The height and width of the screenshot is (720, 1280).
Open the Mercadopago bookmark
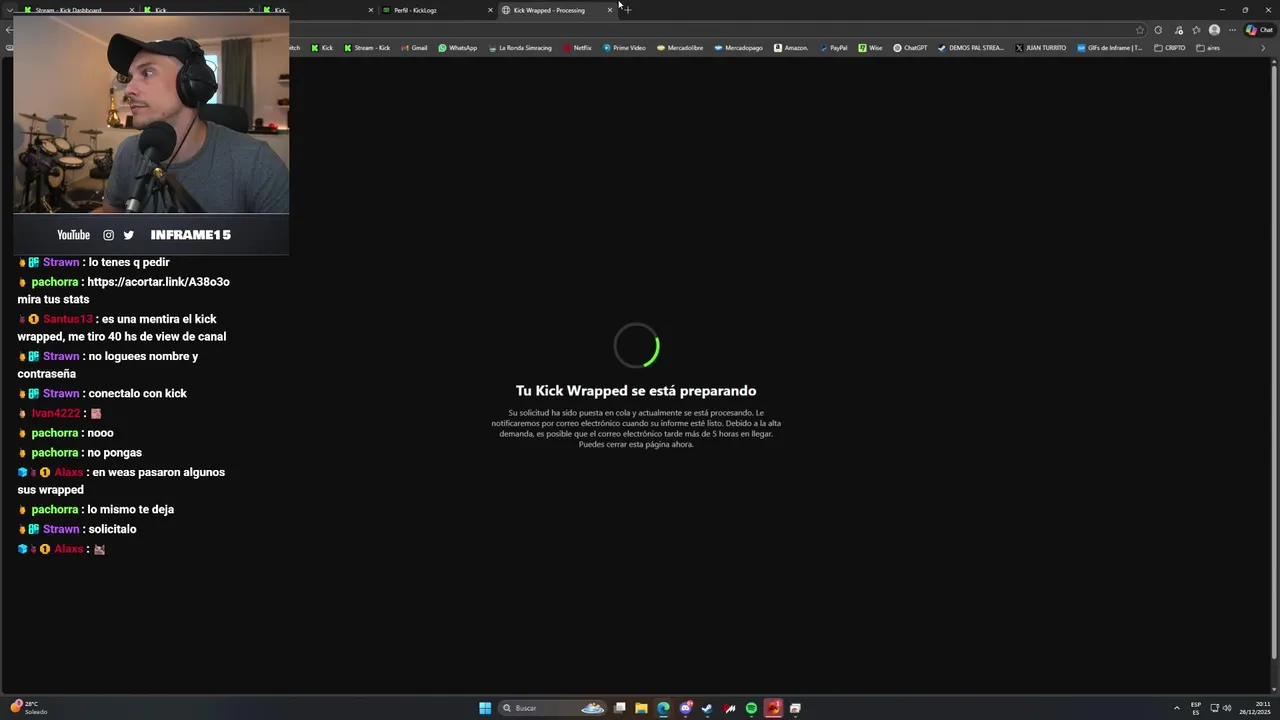click(x=738, y=48)
